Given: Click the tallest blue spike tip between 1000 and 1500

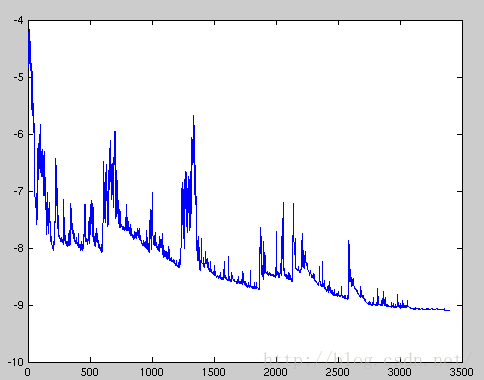Looking at the screenshot, I should point(193,116).
